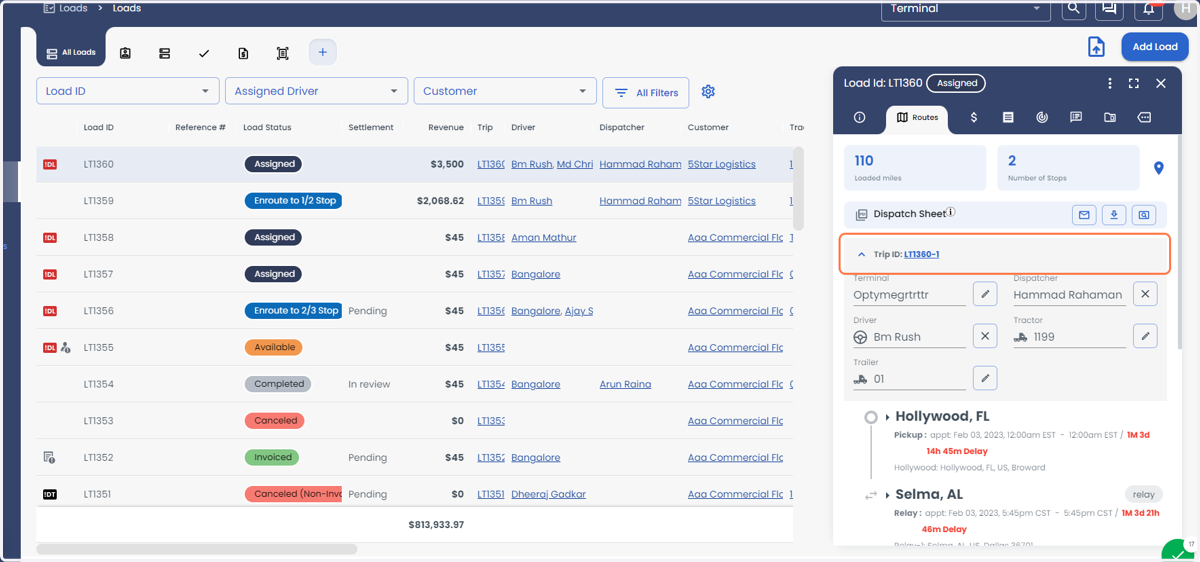Open the info tab icon in load panel
This screenshot has height=562, width=1200.
[859, 117]
